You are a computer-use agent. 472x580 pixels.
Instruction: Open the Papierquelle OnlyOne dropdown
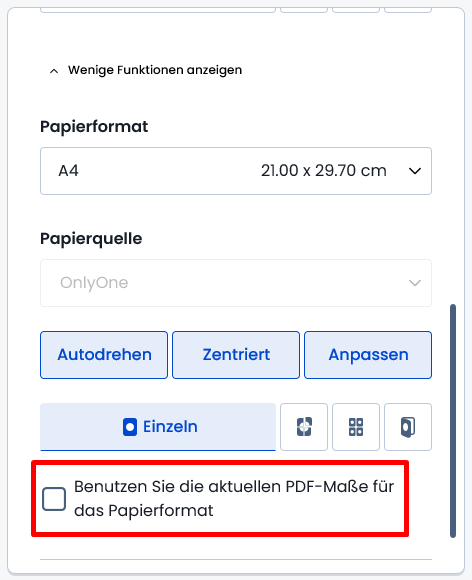point(236,283)
